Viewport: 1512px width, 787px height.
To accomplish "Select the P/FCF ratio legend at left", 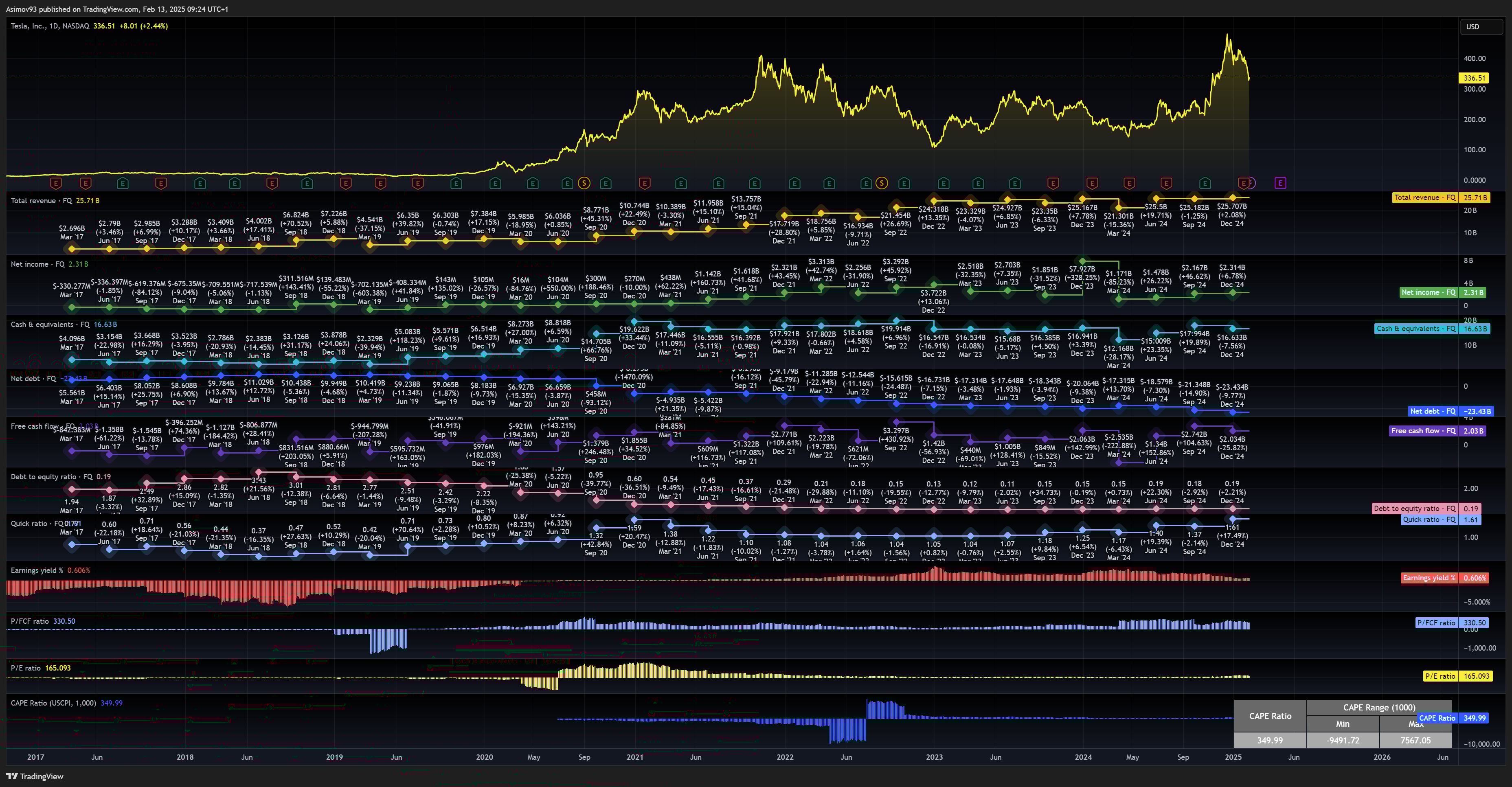I will coord(30,621).
